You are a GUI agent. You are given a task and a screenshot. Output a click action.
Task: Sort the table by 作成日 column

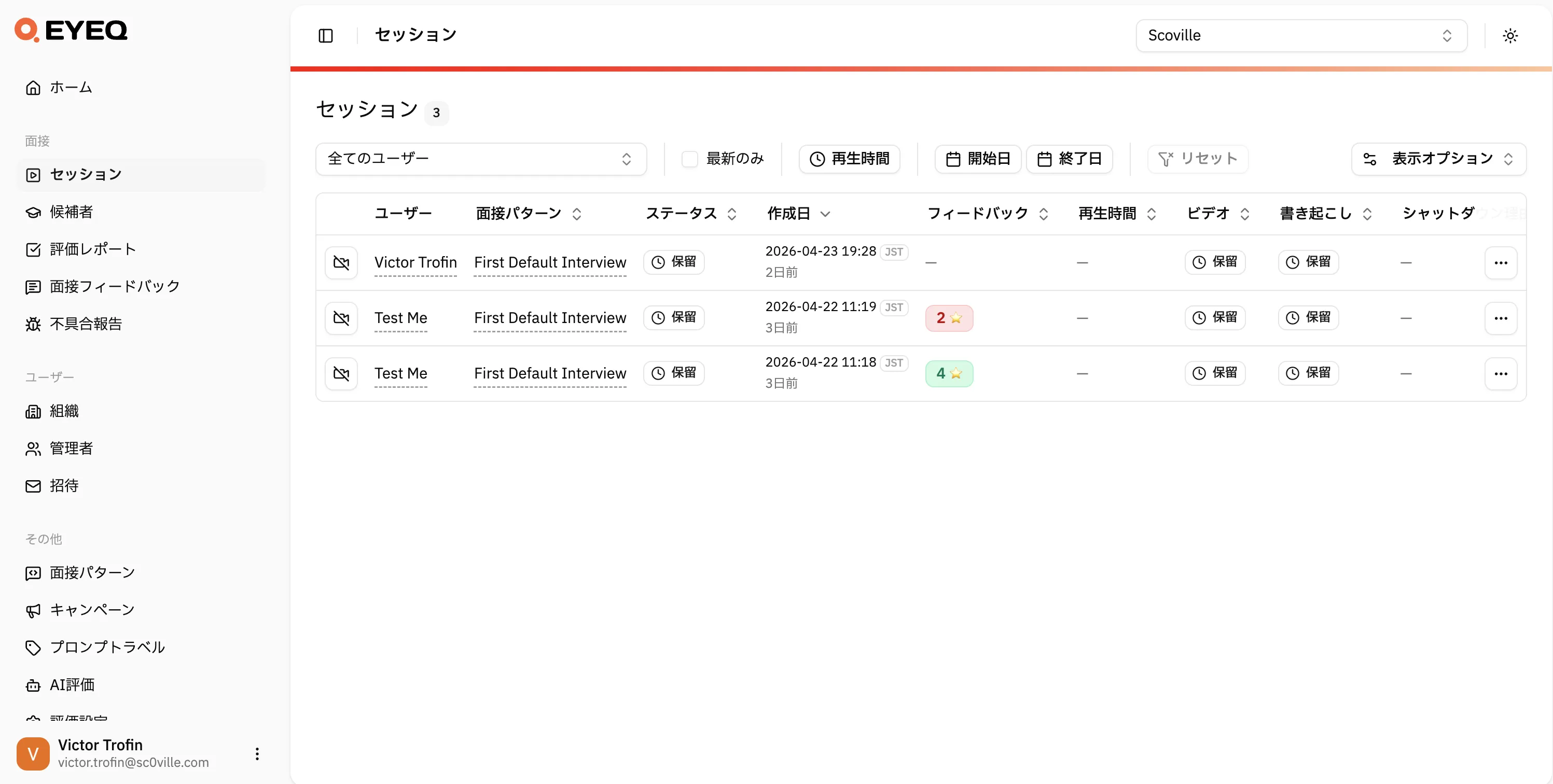coord(798,213)
